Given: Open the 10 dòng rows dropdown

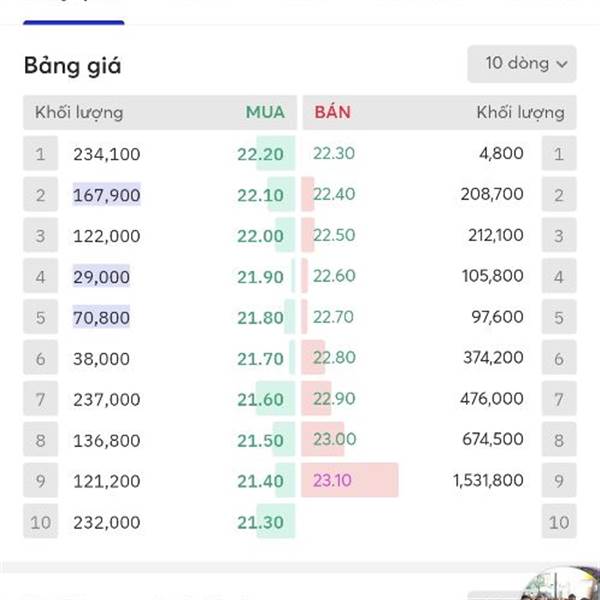Looking at the screenshot, I should pos(522,64).
